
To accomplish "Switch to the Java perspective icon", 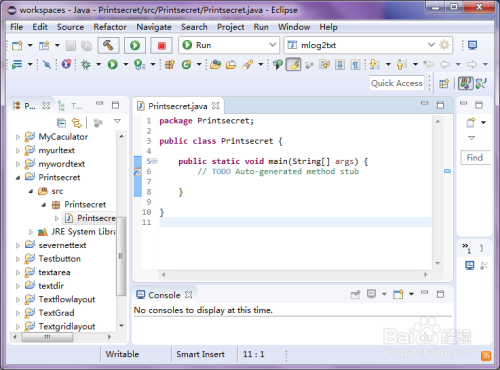I will [x=465, y=83].
